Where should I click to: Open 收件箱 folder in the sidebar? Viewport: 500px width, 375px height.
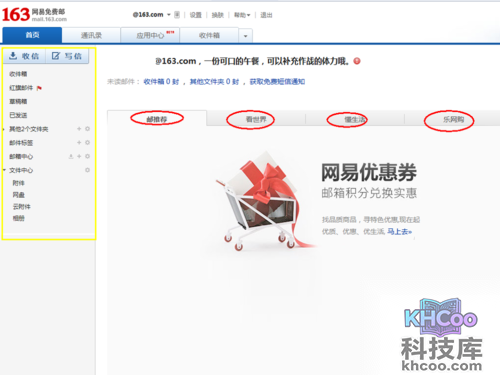(18, 74)
